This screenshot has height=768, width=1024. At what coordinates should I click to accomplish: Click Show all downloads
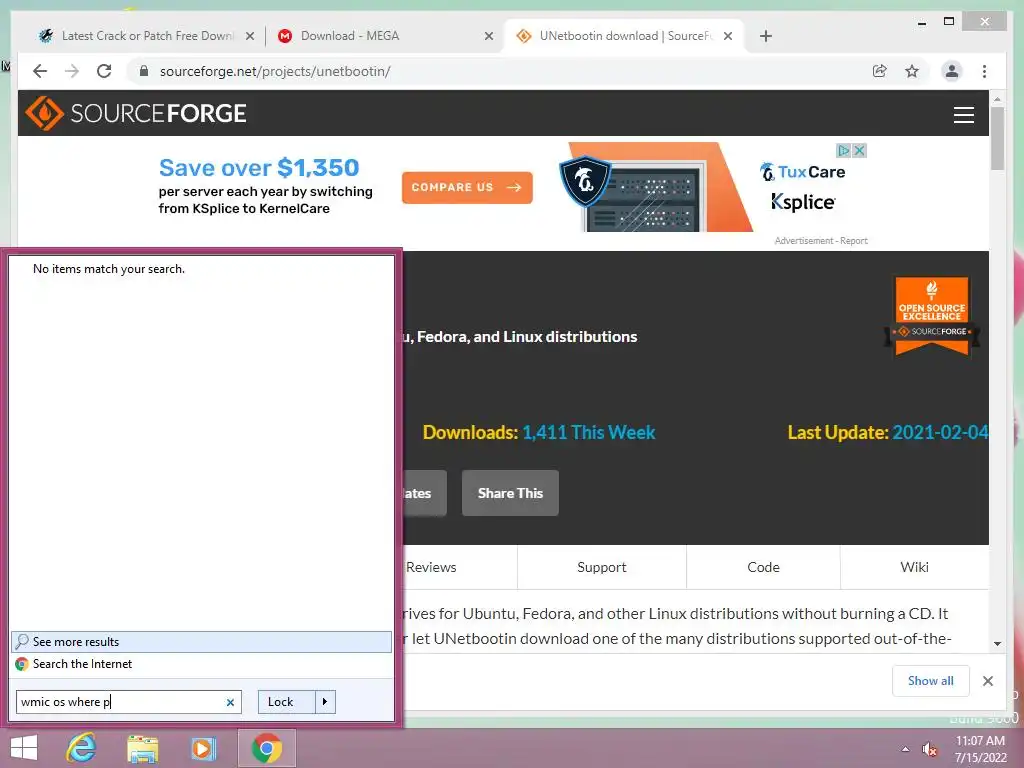click(x=931, y=681)
